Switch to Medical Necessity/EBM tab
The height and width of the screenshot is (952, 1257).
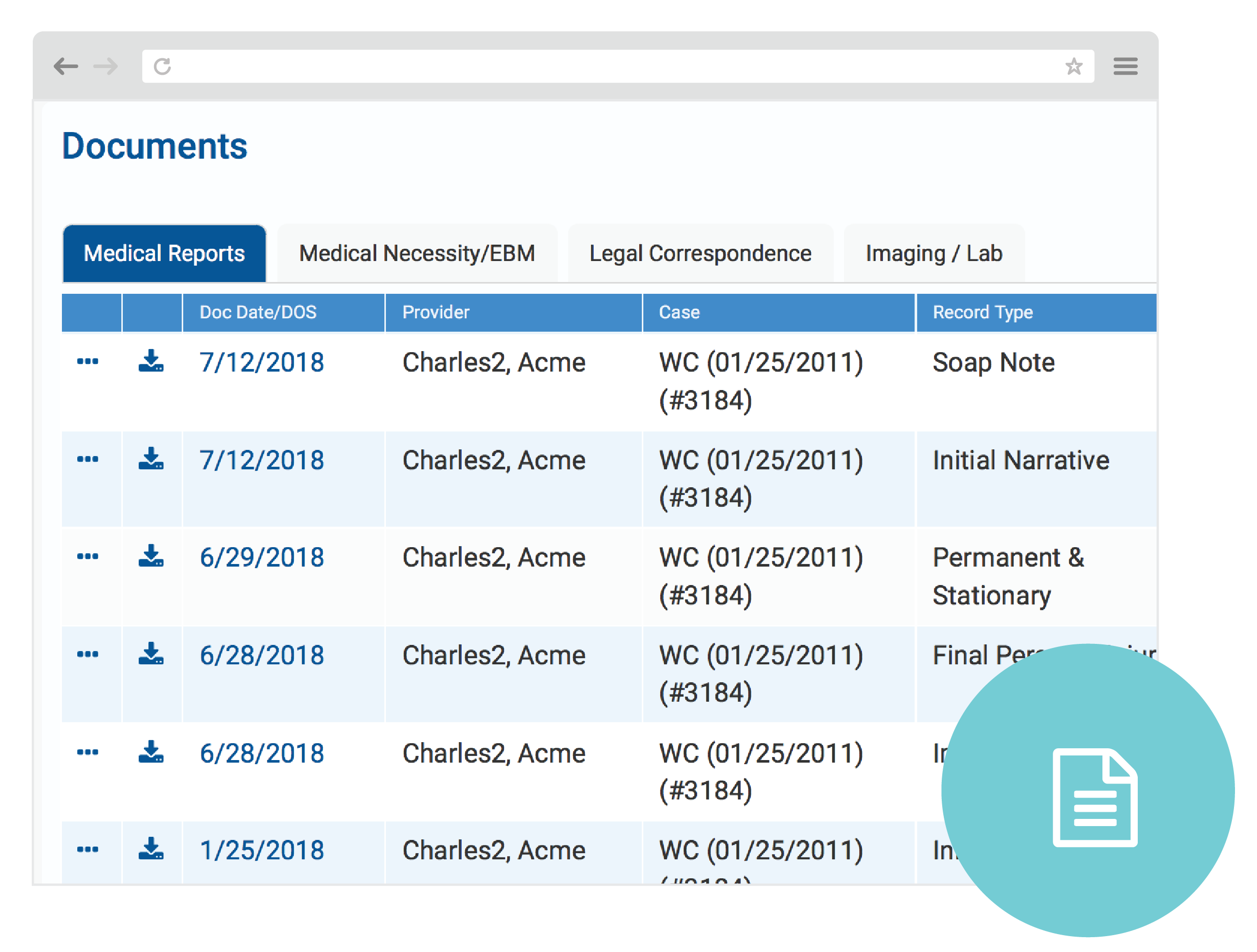[417, 253]
